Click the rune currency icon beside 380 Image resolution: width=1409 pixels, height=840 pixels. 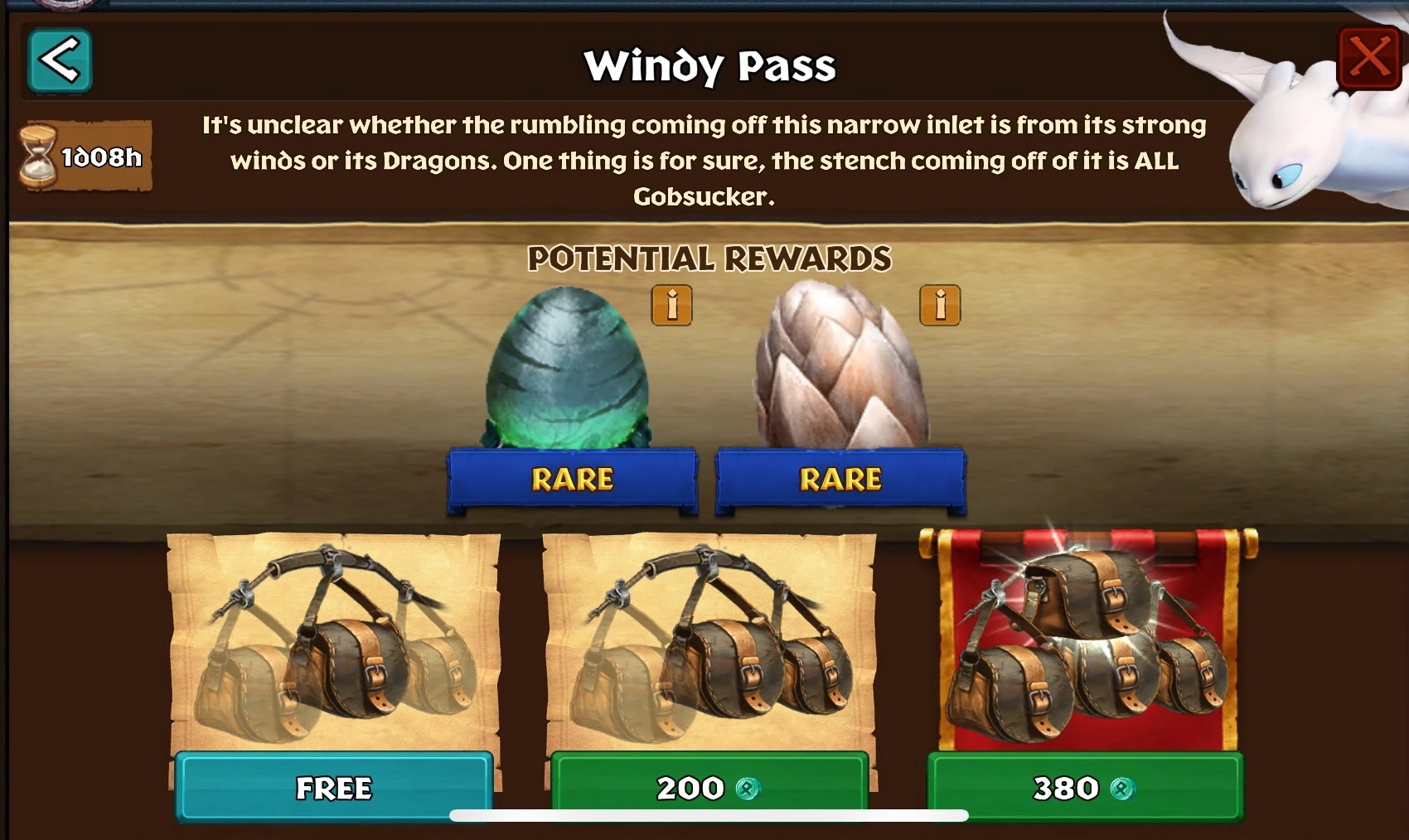coord(1122,788)
